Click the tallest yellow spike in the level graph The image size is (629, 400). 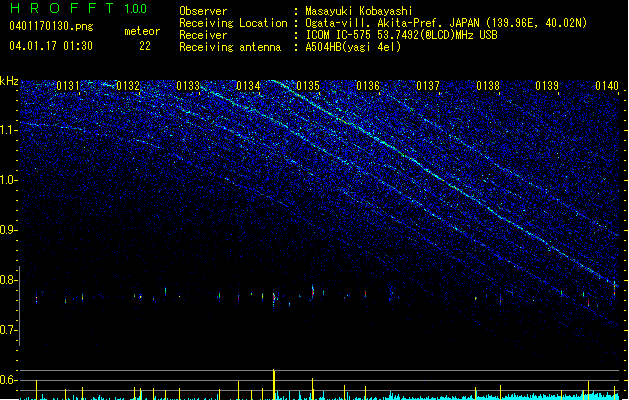274,384
